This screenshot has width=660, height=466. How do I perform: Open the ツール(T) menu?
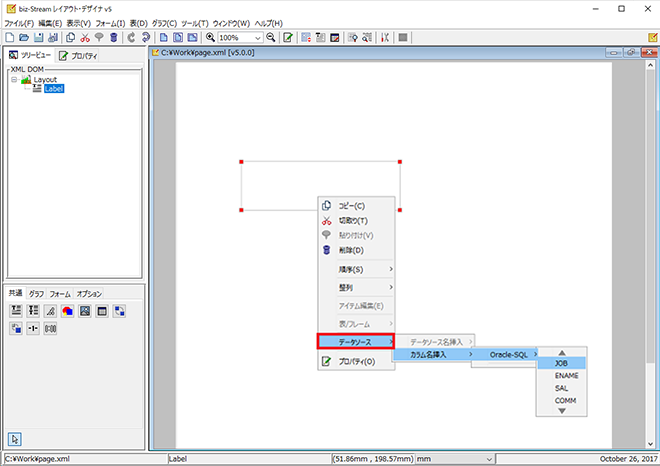(194, 23)
